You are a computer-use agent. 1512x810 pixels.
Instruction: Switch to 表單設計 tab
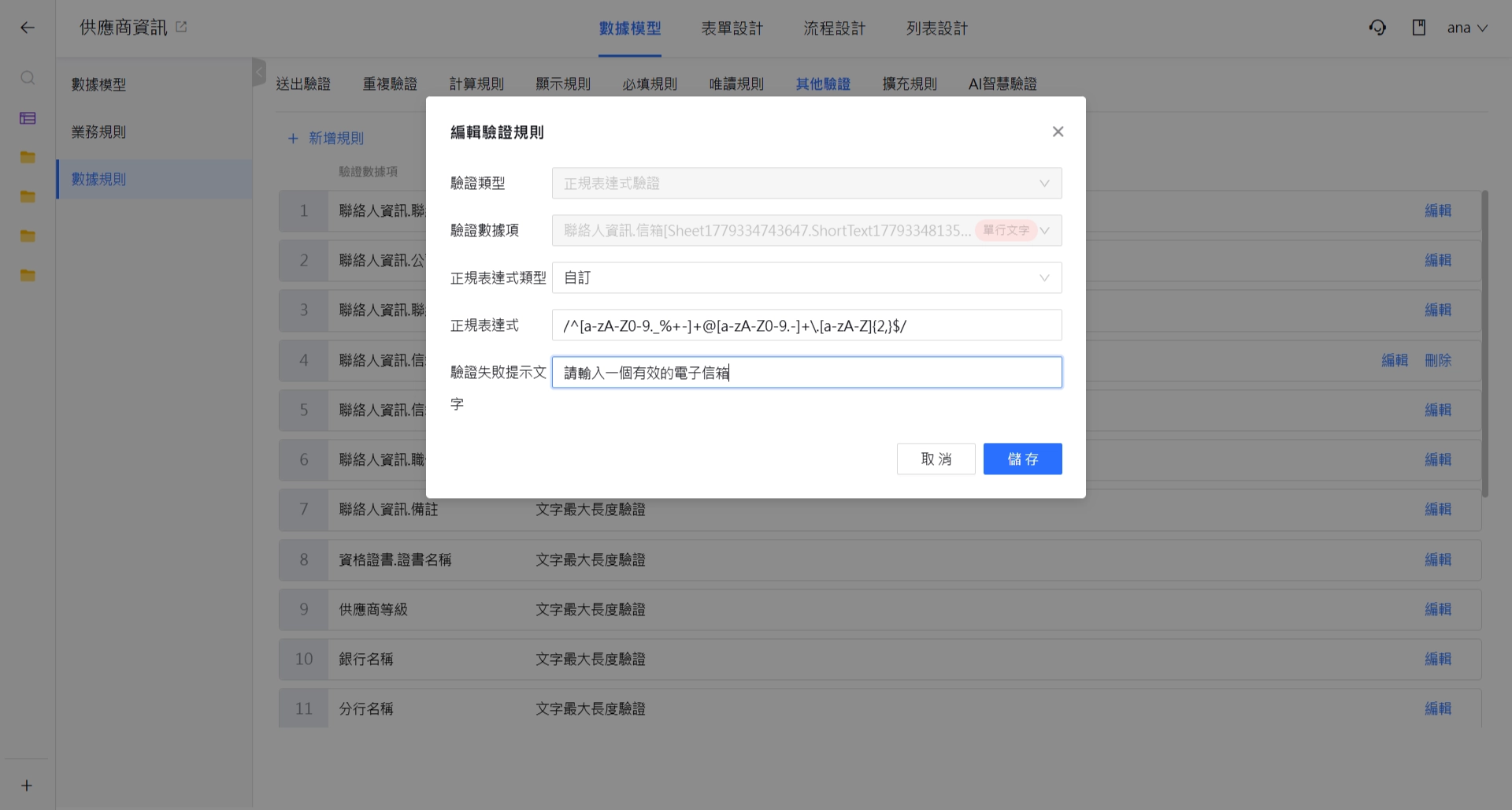[732, 28]
